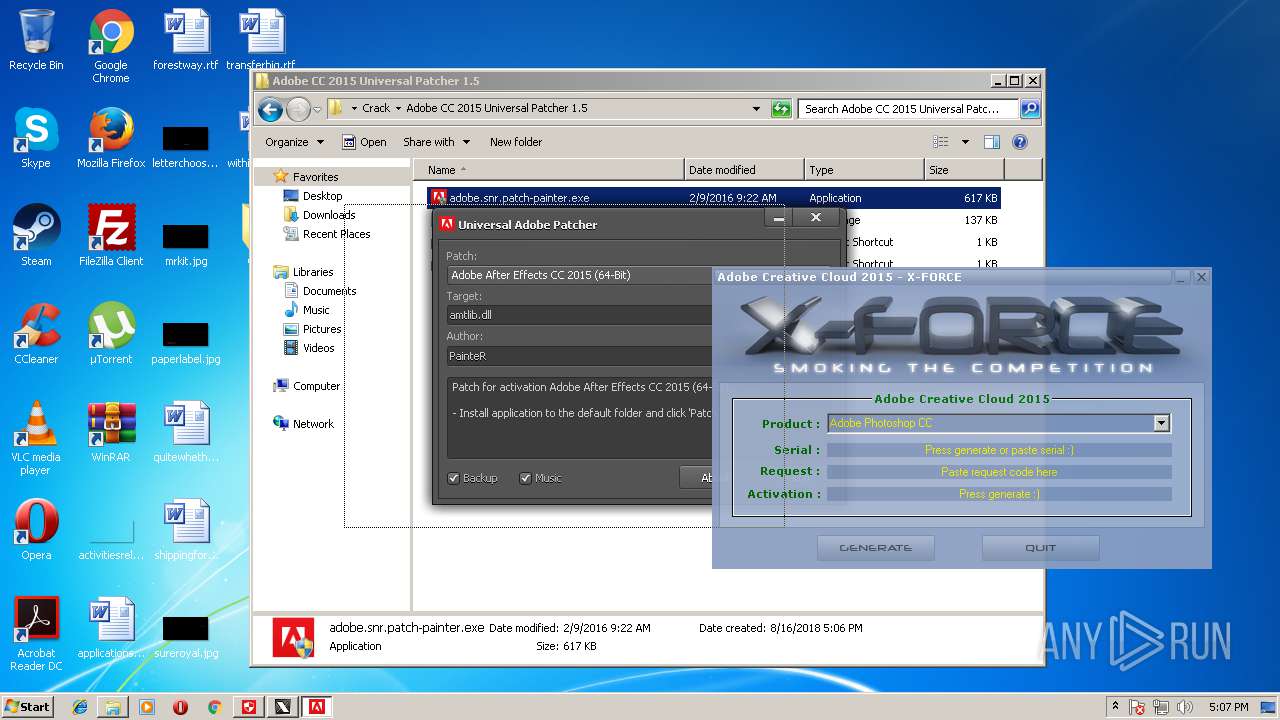Toggle the Backup checkbox in patcher

tap(454, 478)
